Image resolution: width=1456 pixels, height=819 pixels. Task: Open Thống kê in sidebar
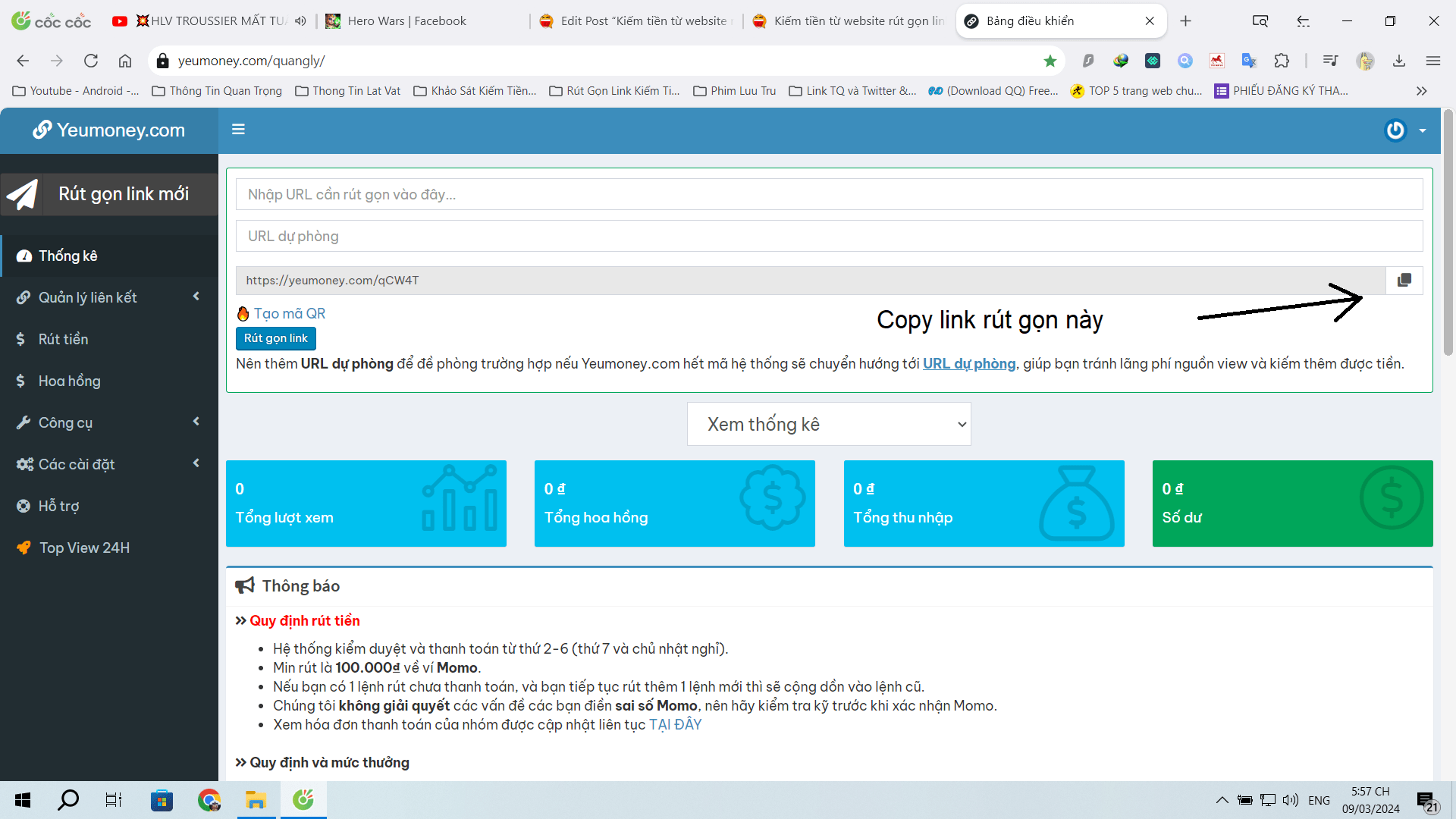[x=109, y=256]
